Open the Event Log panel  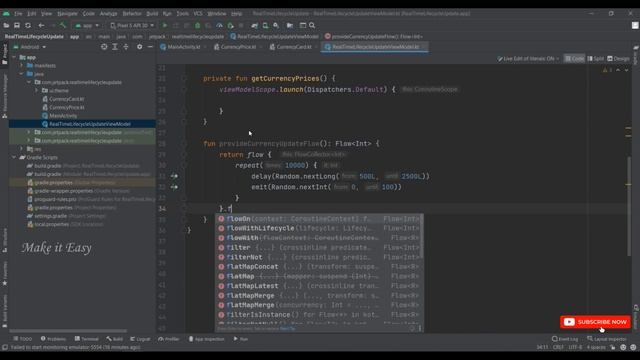pyautogui.click(x=565, y=339)
